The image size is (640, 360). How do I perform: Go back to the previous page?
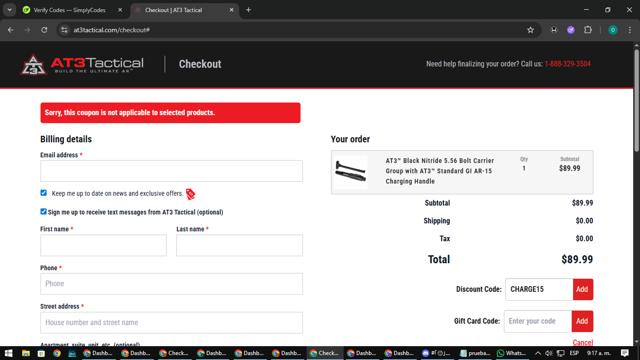click(x=11, y=30)
